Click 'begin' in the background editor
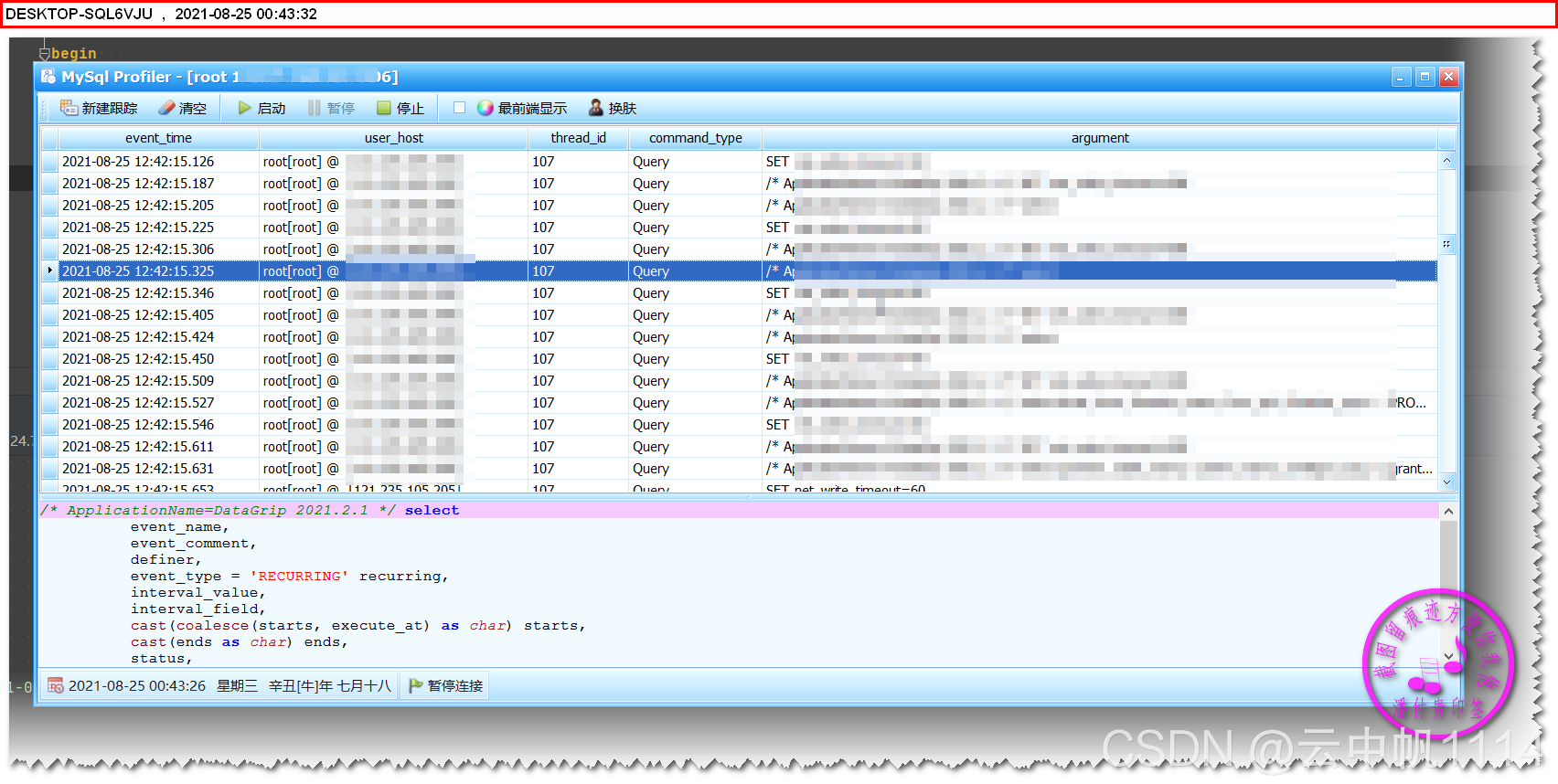Image resolution: width=1558 pixels, height=784 pixels. point(74,53)
